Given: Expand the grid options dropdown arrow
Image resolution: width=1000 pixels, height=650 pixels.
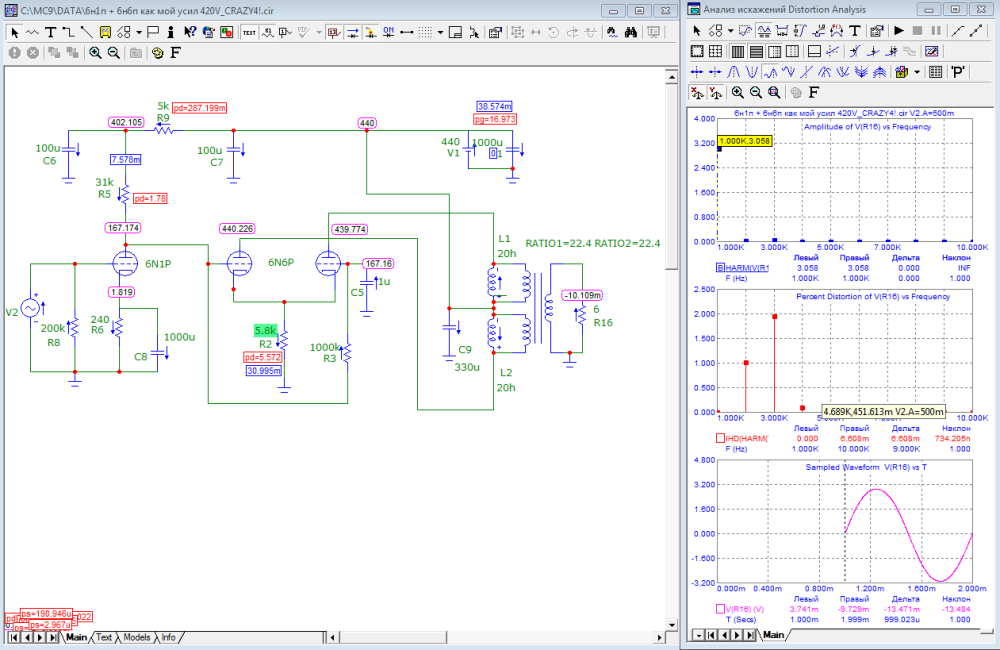Looking at the screenshot, I should pos(440,31).
